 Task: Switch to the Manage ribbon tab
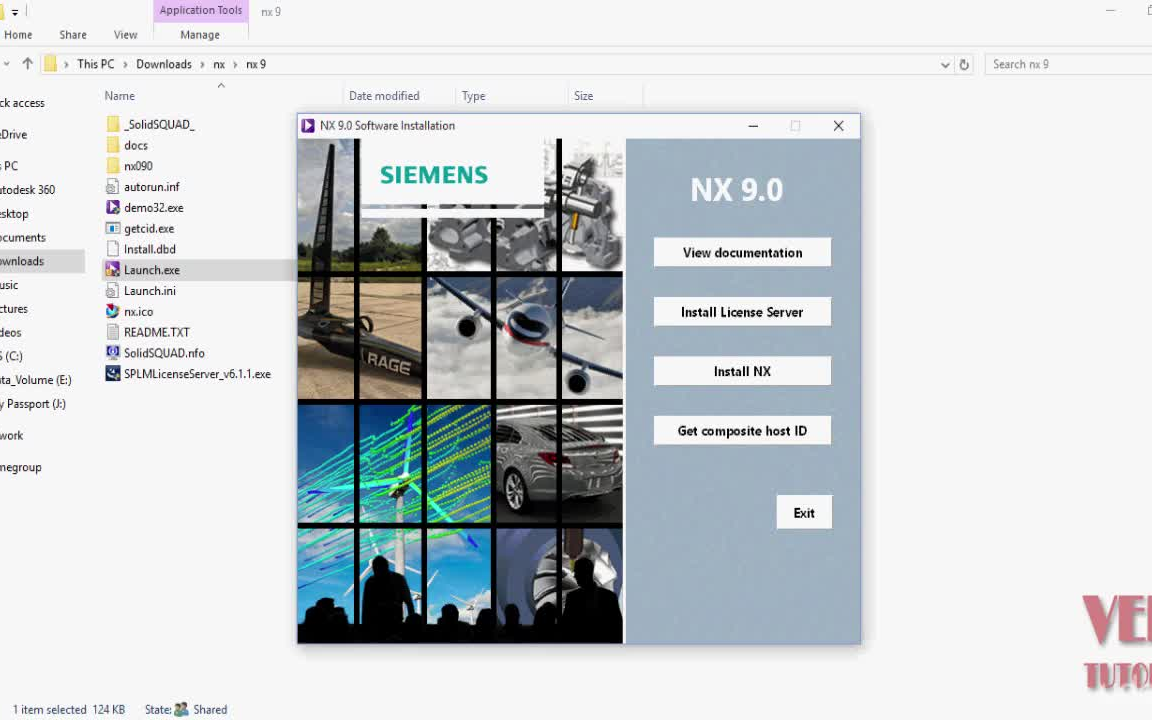coord(200,35)
